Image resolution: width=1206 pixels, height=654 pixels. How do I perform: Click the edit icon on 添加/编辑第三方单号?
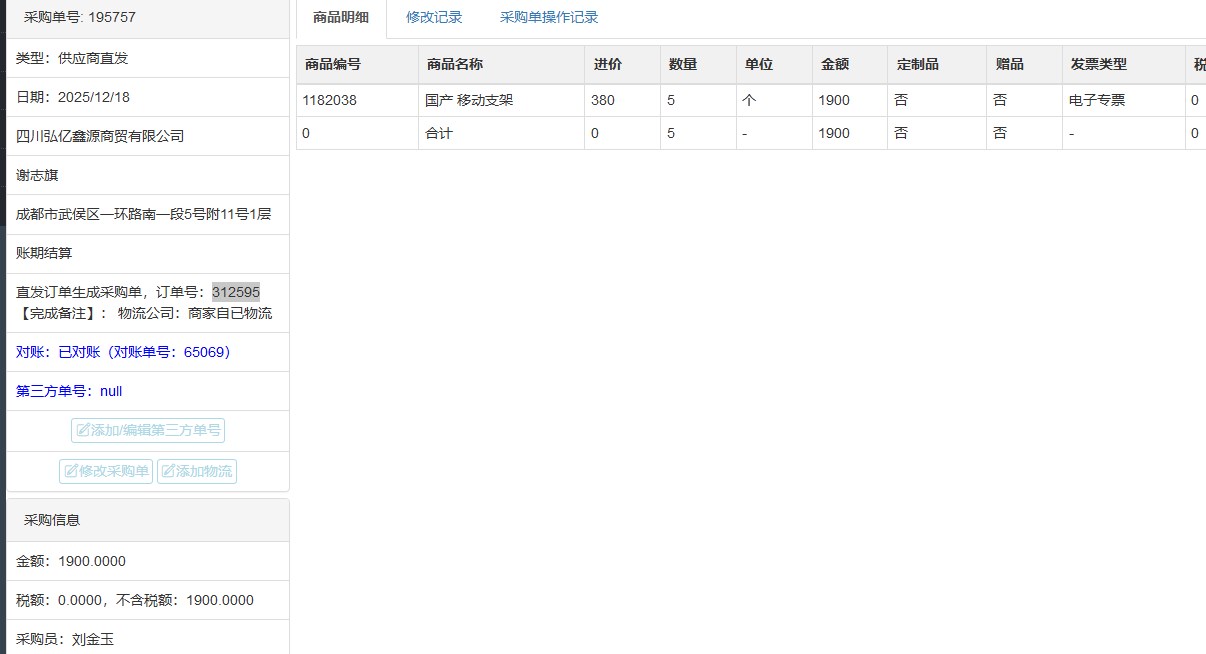(84, 431)
